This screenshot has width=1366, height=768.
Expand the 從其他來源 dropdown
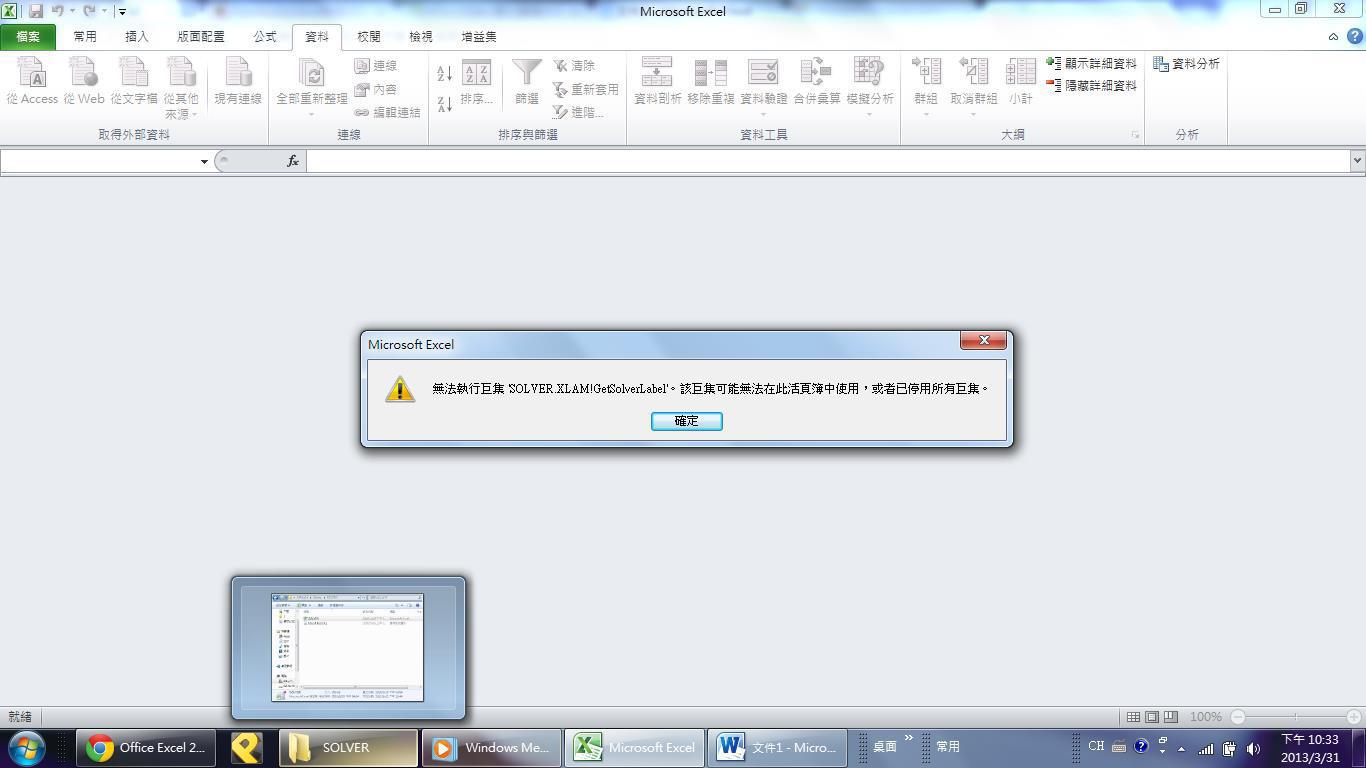(x=181, y=88)
